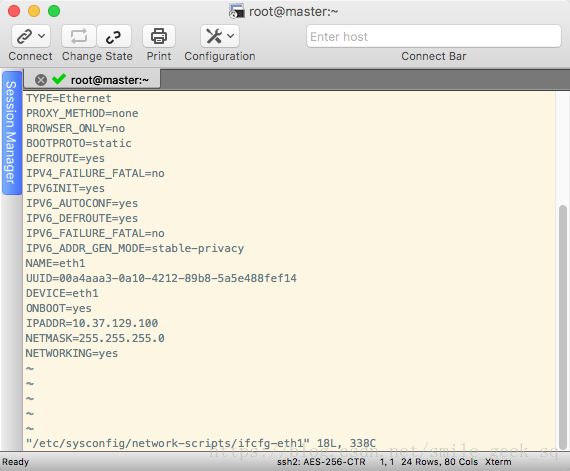This screenshot has width=570, height=471.
Task: Click the reconnect arrows icon under Change State
Action: tap(79, 36)
